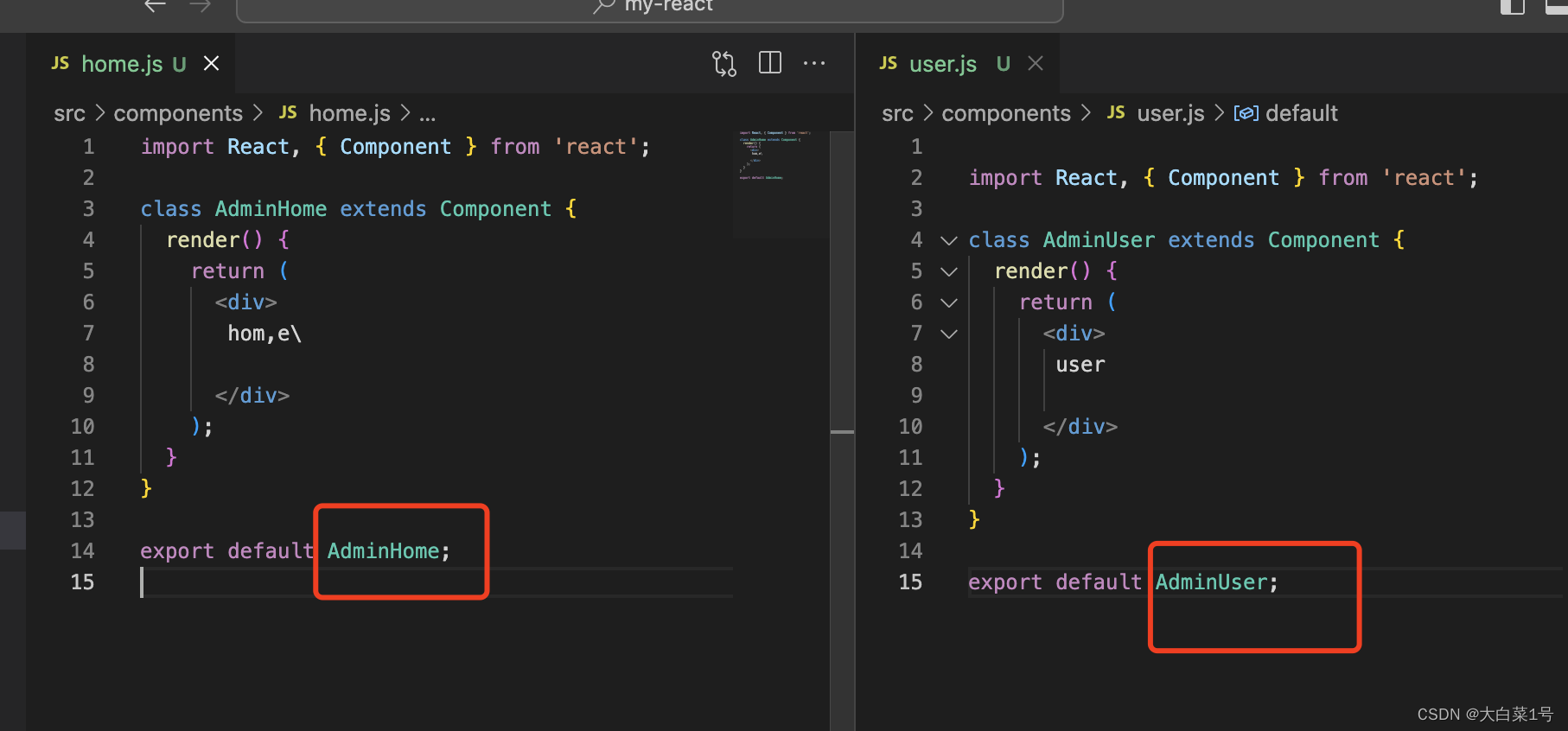
Task: Click 'react' string in home.js import
Action: tap(596, 147)
